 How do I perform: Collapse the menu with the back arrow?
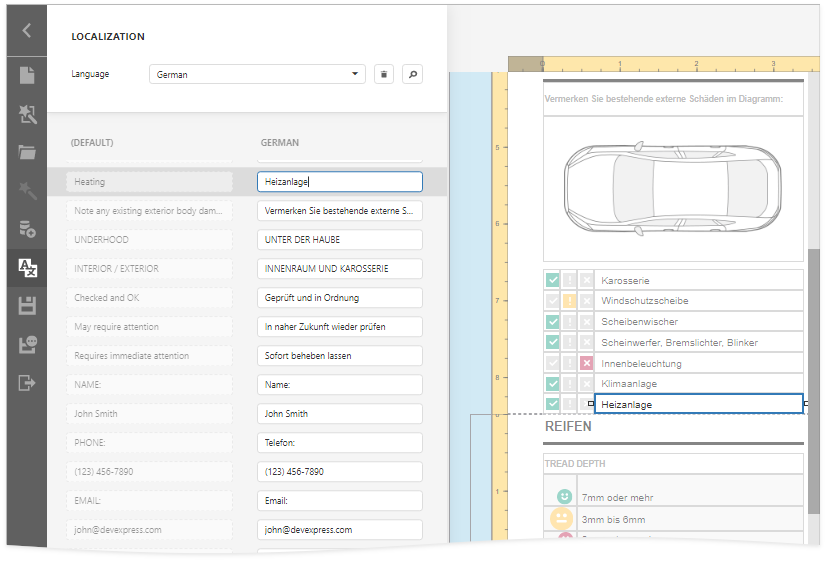tap(27, 30)
